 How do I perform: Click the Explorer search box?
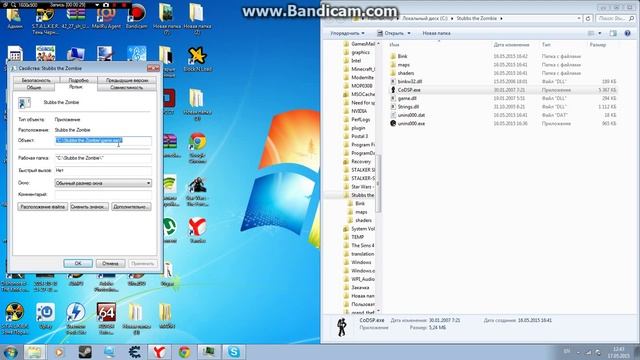[x=616, y=18]
